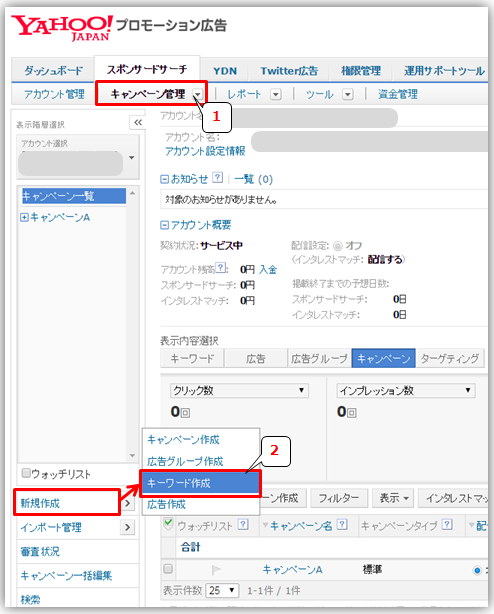Sort by キャンペーン名 column header
Viewport: 494px width, 614px height.
pos(301,525)
